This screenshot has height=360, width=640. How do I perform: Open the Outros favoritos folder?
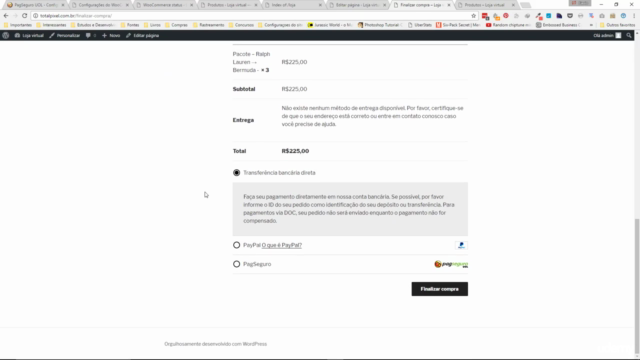pyautogui.click(x=617, y=25)
